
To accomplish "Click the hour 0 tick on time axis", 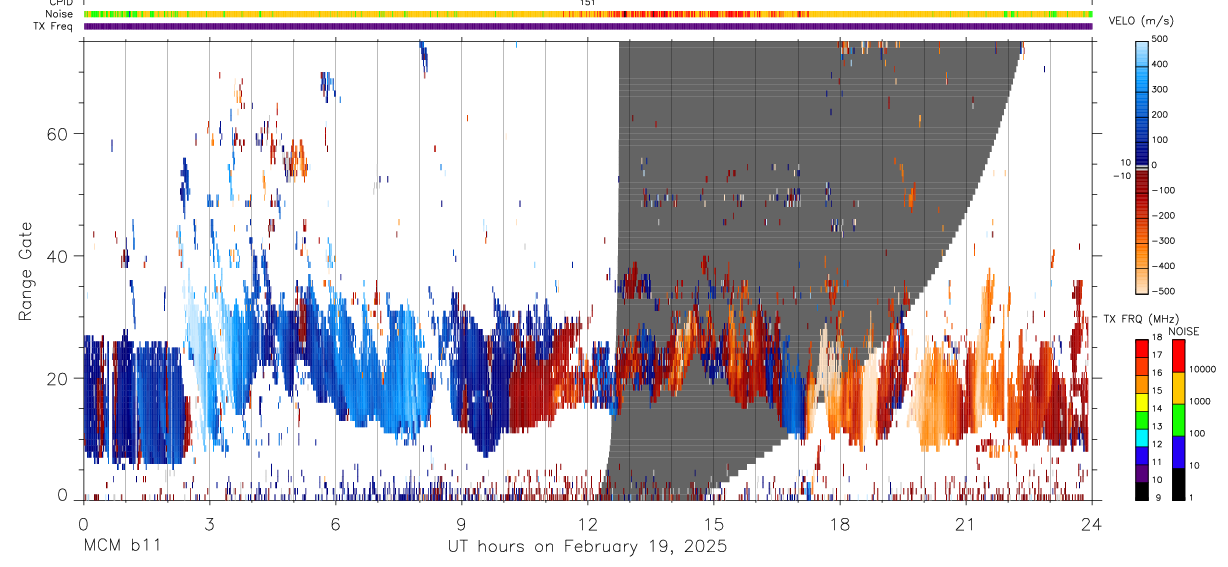I will 84,523.
